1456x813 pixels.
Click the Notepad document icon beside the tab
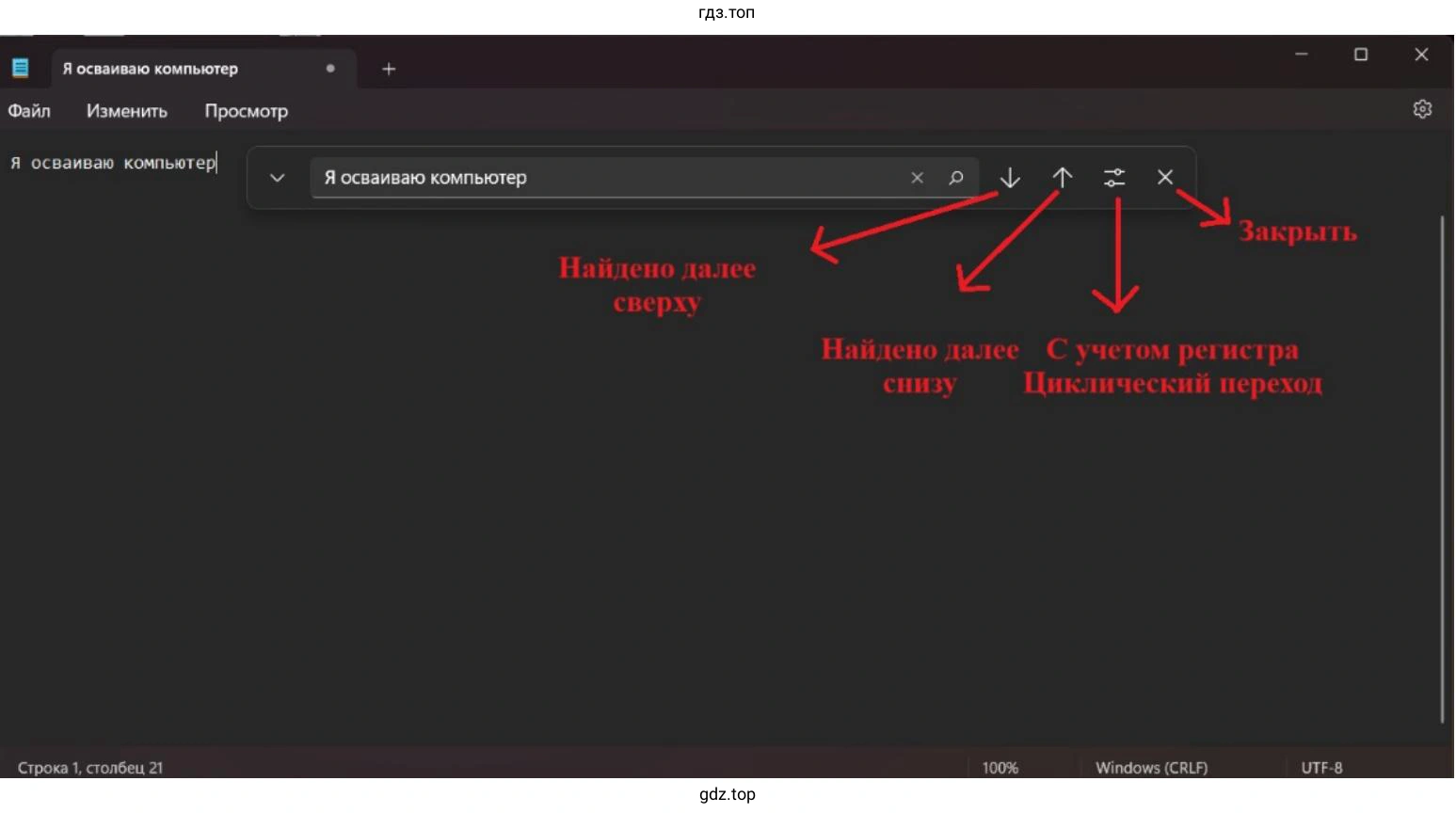(20, 67)
